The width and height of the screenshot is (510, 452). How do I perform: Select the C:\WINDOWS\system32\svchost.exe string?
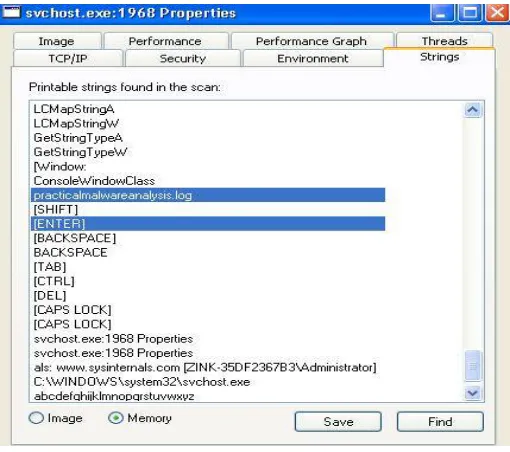coord(208,382)
